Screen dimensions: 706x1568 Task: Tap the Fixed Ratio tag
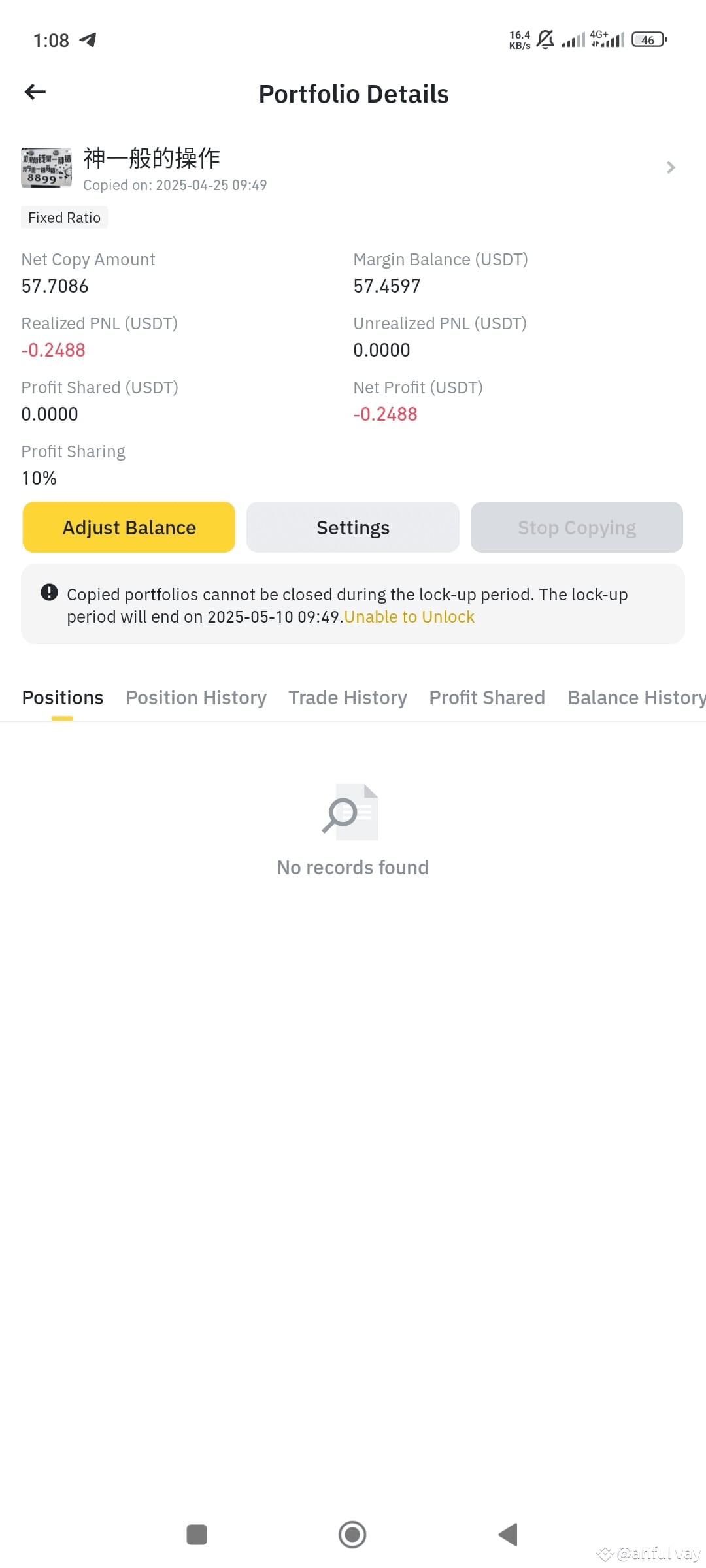64,218
